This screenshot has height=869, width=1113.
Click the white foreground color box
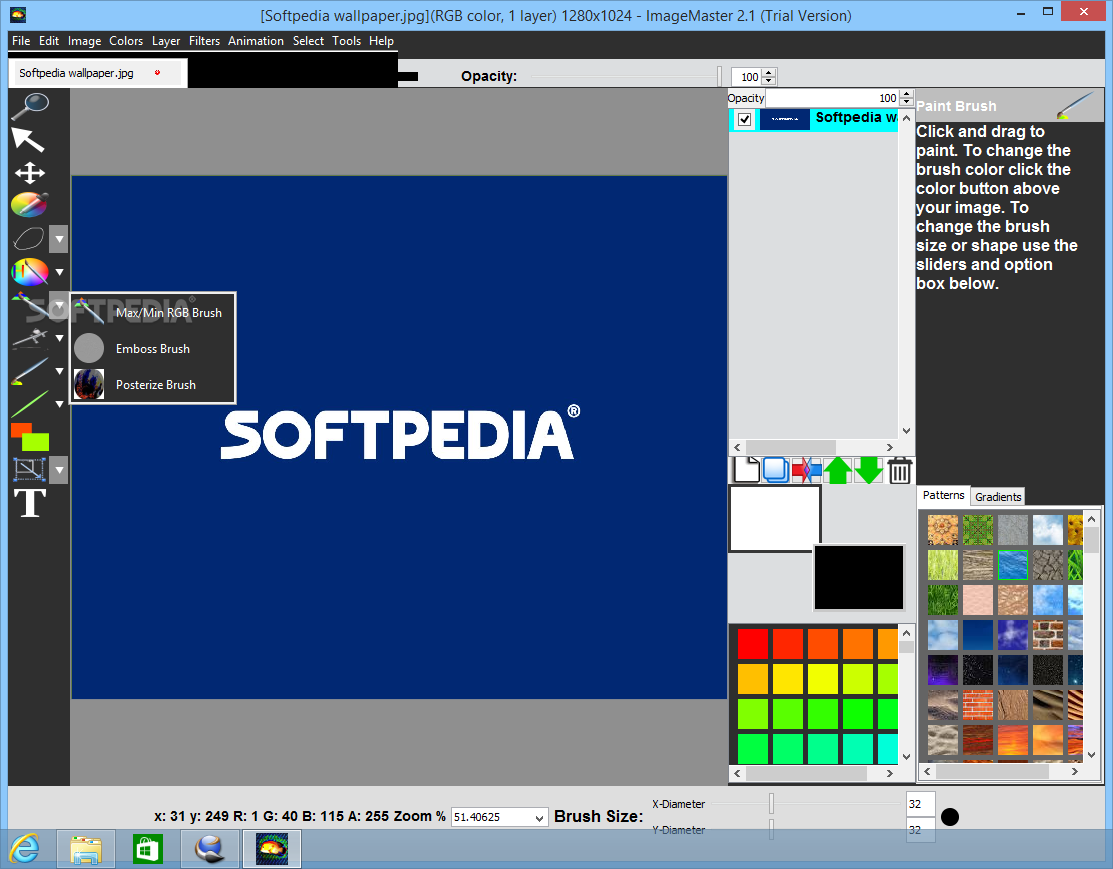775,518
